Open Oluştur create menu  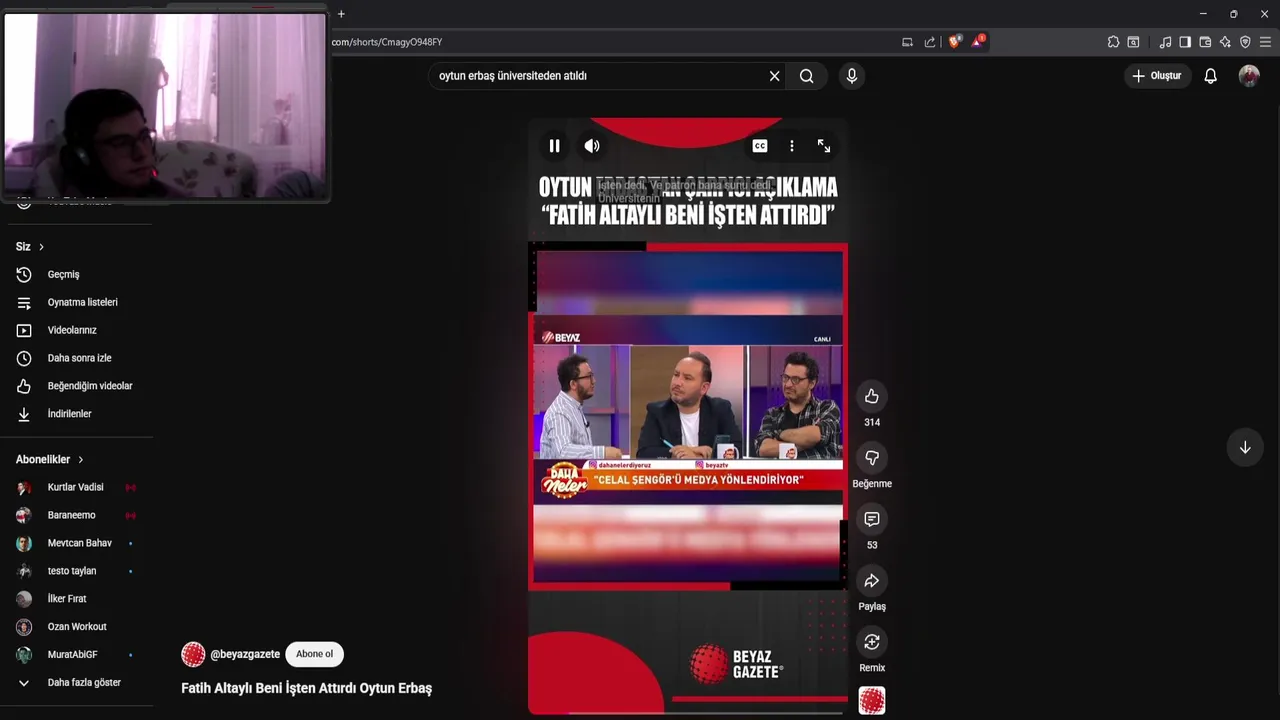tap(1157, 76)
